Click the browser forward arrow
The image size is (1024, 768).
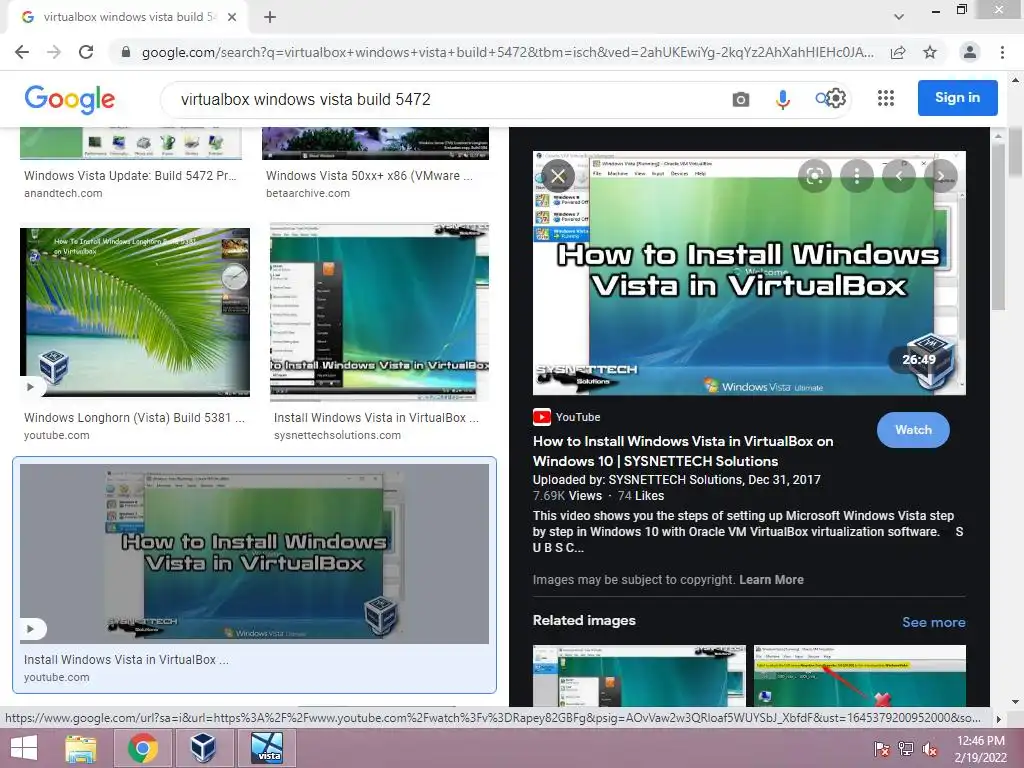(x=54, y=52)
